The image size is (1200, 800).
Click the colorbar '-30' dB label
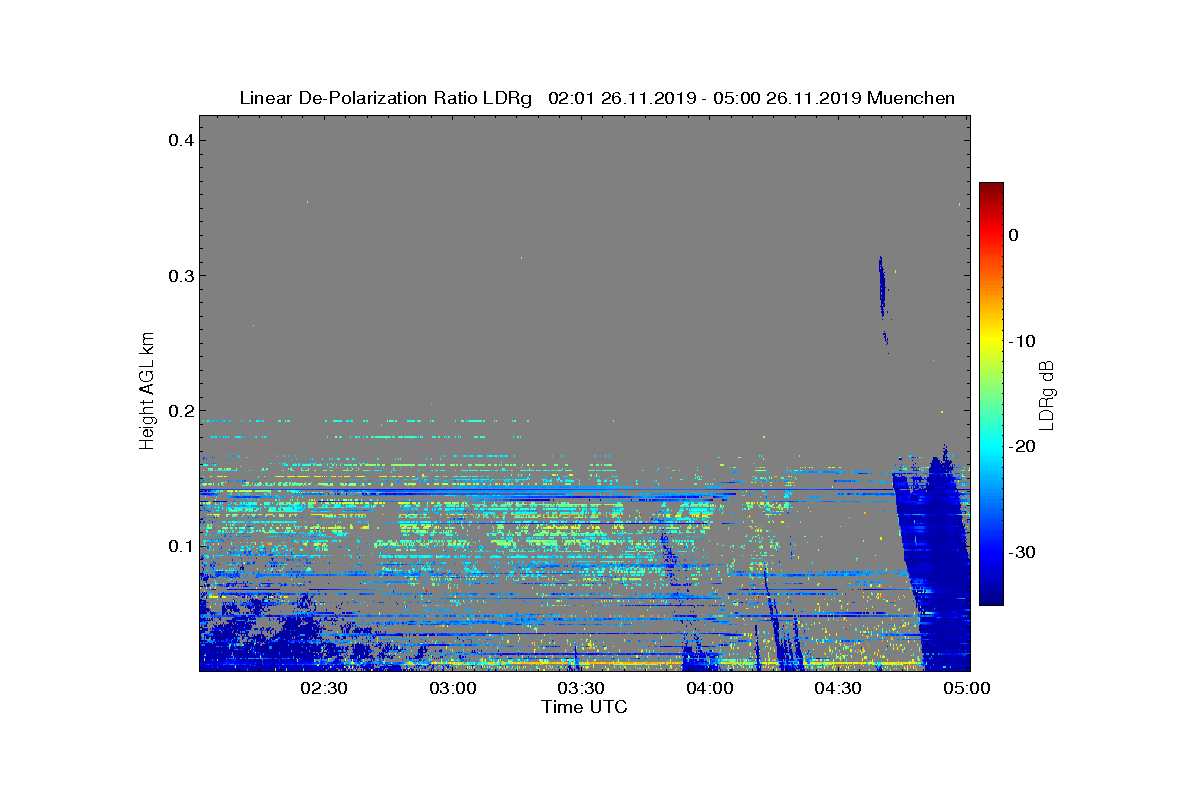click(1022, 553)
